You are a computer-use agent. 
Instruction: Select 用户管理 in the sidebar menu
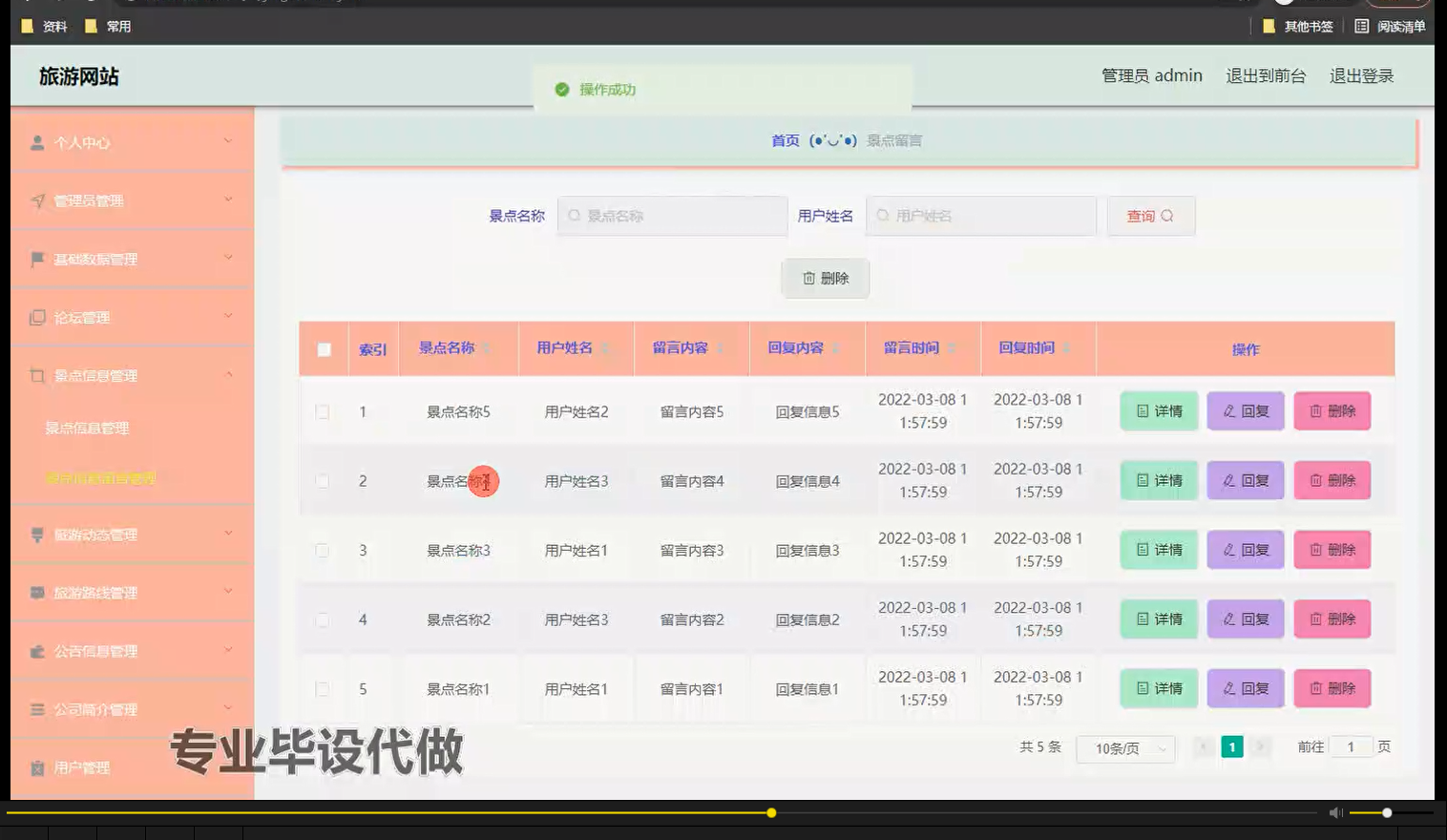click(x=81, y=767)
